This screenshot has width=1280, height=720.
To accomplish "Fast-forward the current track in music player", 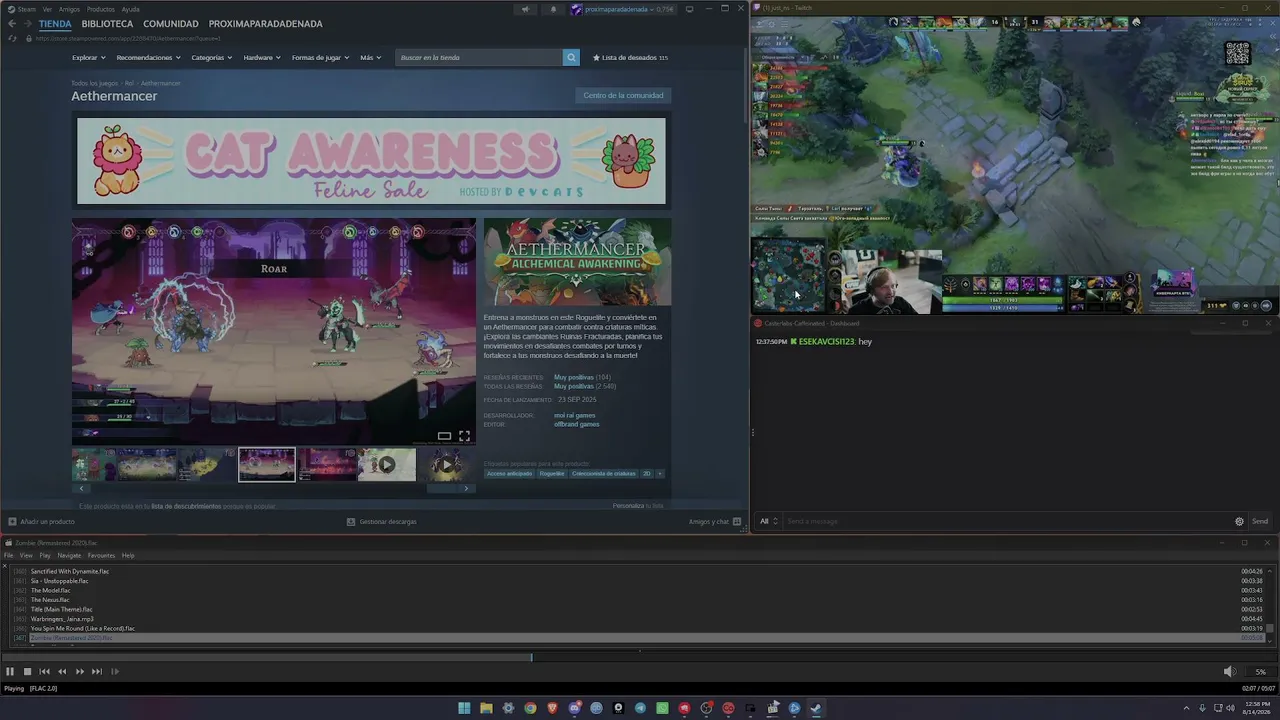I will pyautogui.click(x=80, y=672).
